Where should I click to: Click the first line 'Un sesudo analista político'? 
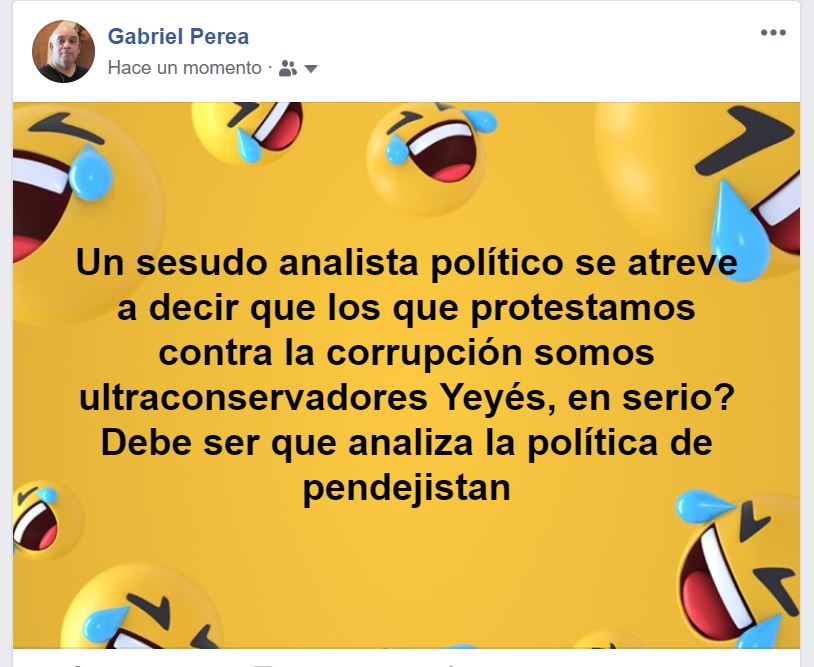(x=320, y=263)
